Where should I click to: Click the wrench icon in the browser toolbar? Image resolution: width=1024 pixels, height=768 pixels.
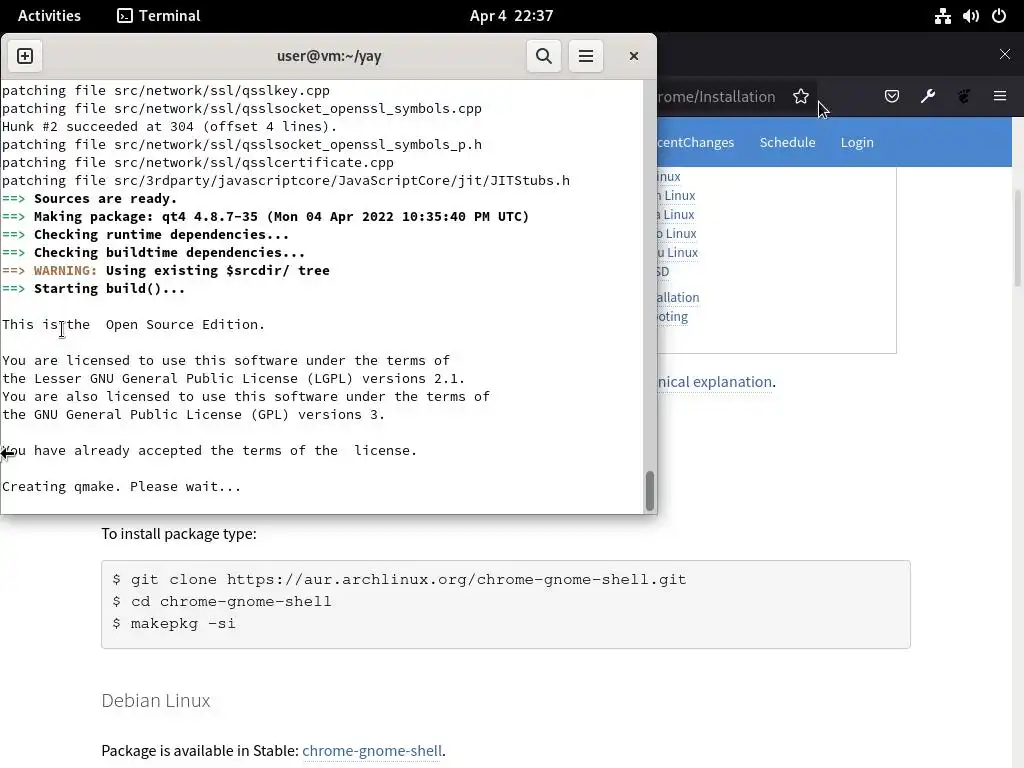click(927, 97)
